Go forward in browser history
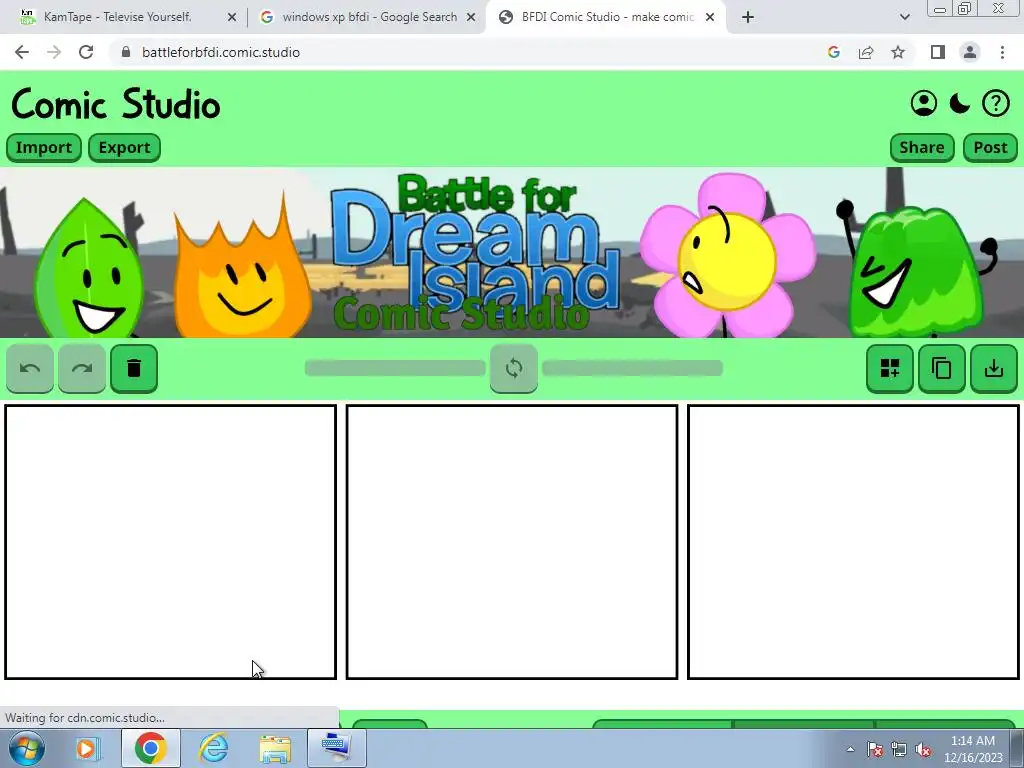The image size is (1024, 768). point(54,52)
